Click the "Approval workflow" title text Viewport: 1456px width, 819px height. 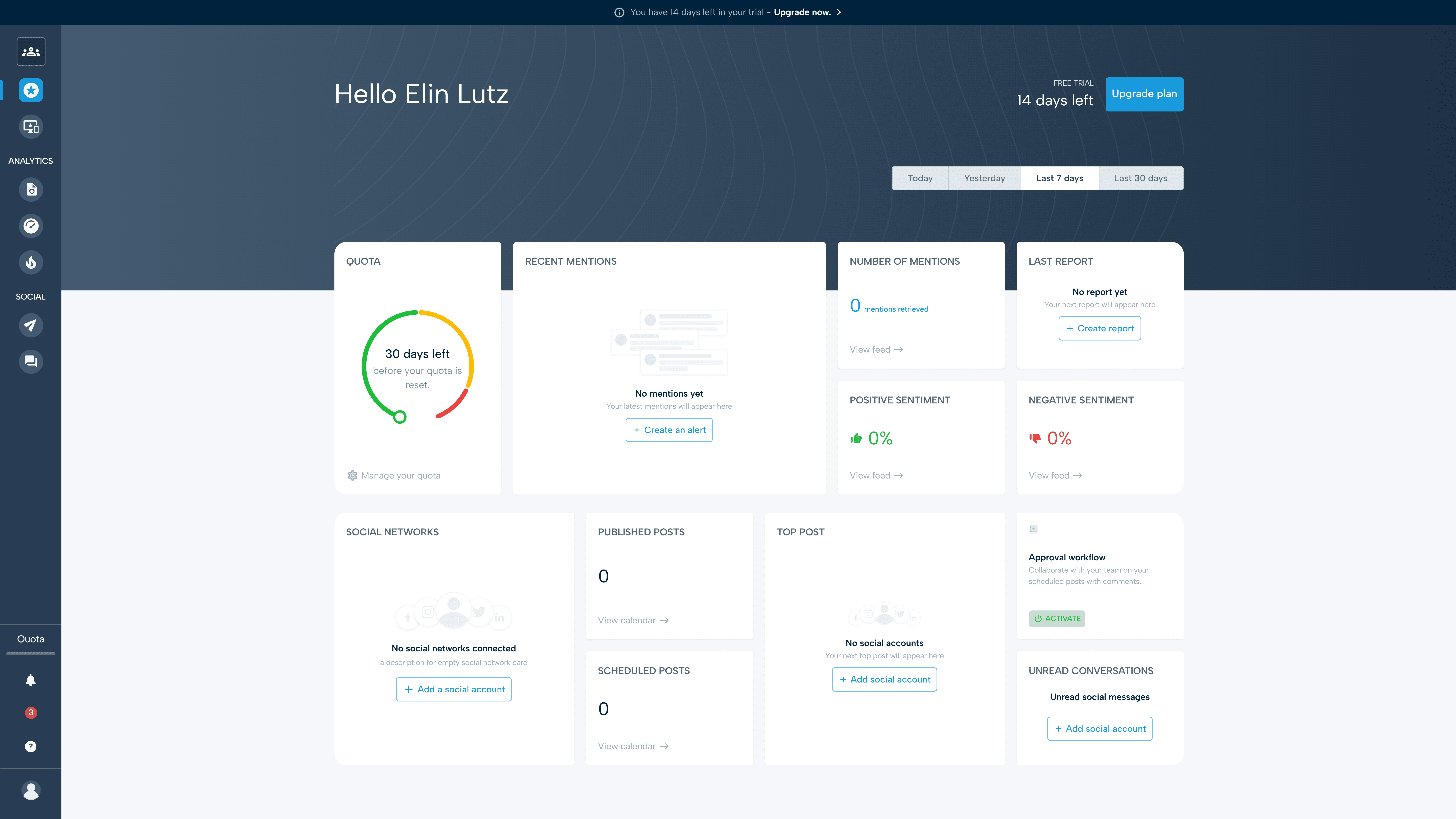pyautogui.click(x=1067, y=557)
